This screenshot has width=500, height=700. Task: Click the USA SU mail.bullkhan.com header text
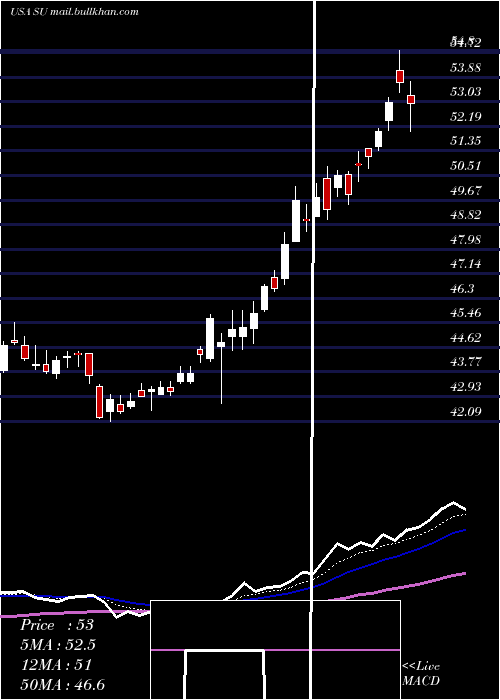[74, 12]
